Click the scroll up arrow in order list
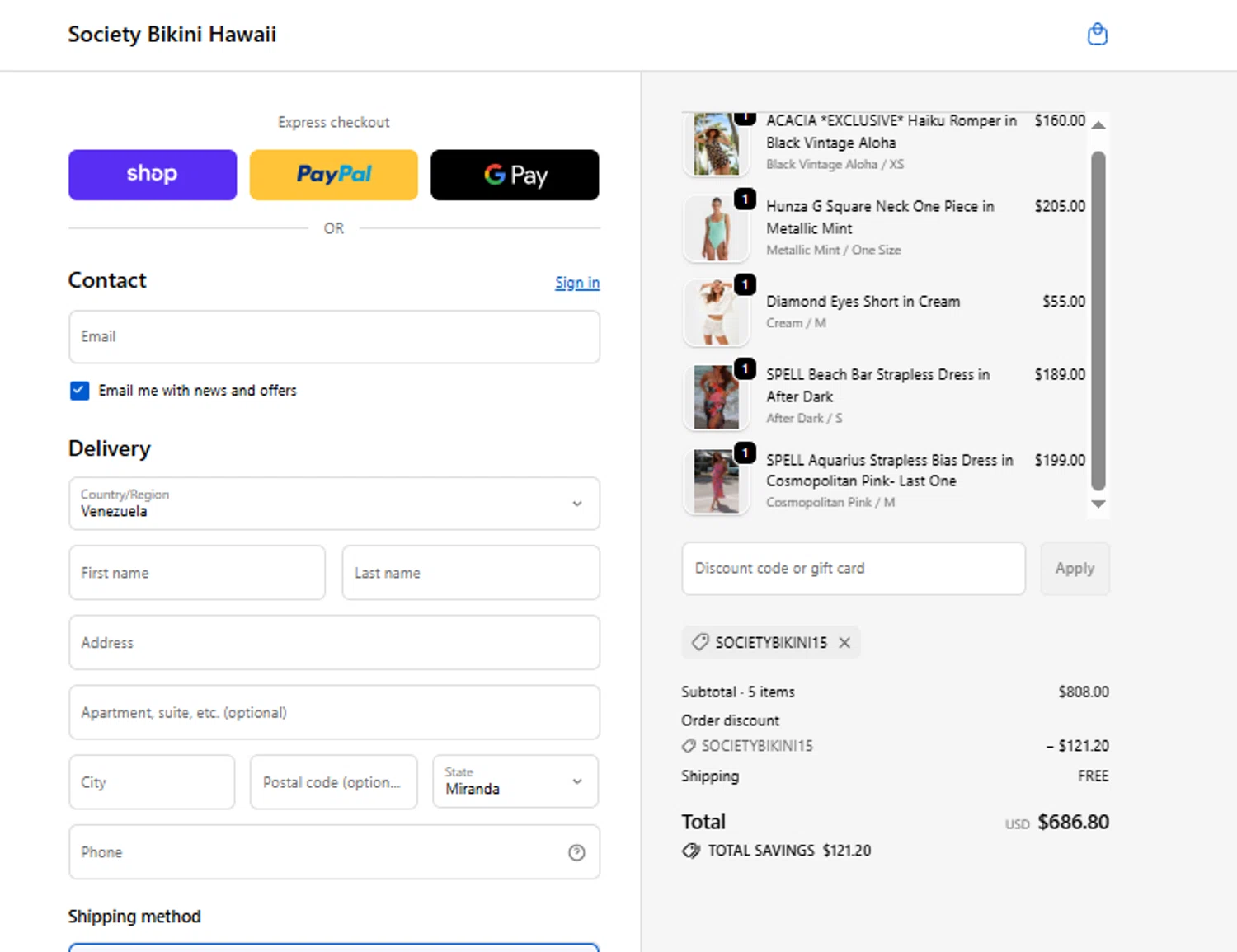 coord(1098,125)
